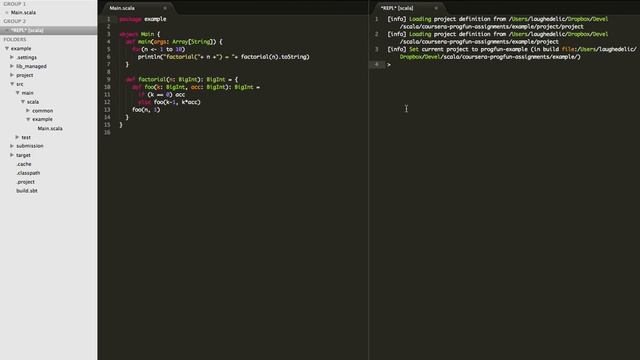Image resolution: width=640 pixels, height=360 pixels.
Task: Click the 'foo(n, 1)' line
Action: click(146, 110)
